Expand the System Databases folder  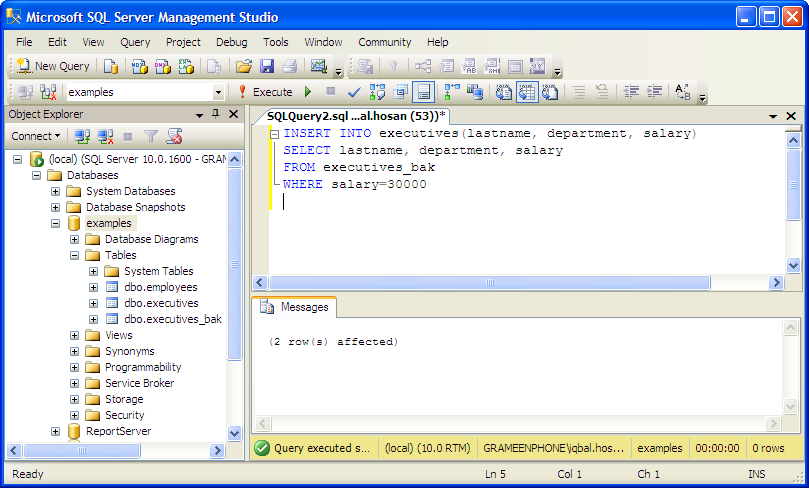pos(55,191)
